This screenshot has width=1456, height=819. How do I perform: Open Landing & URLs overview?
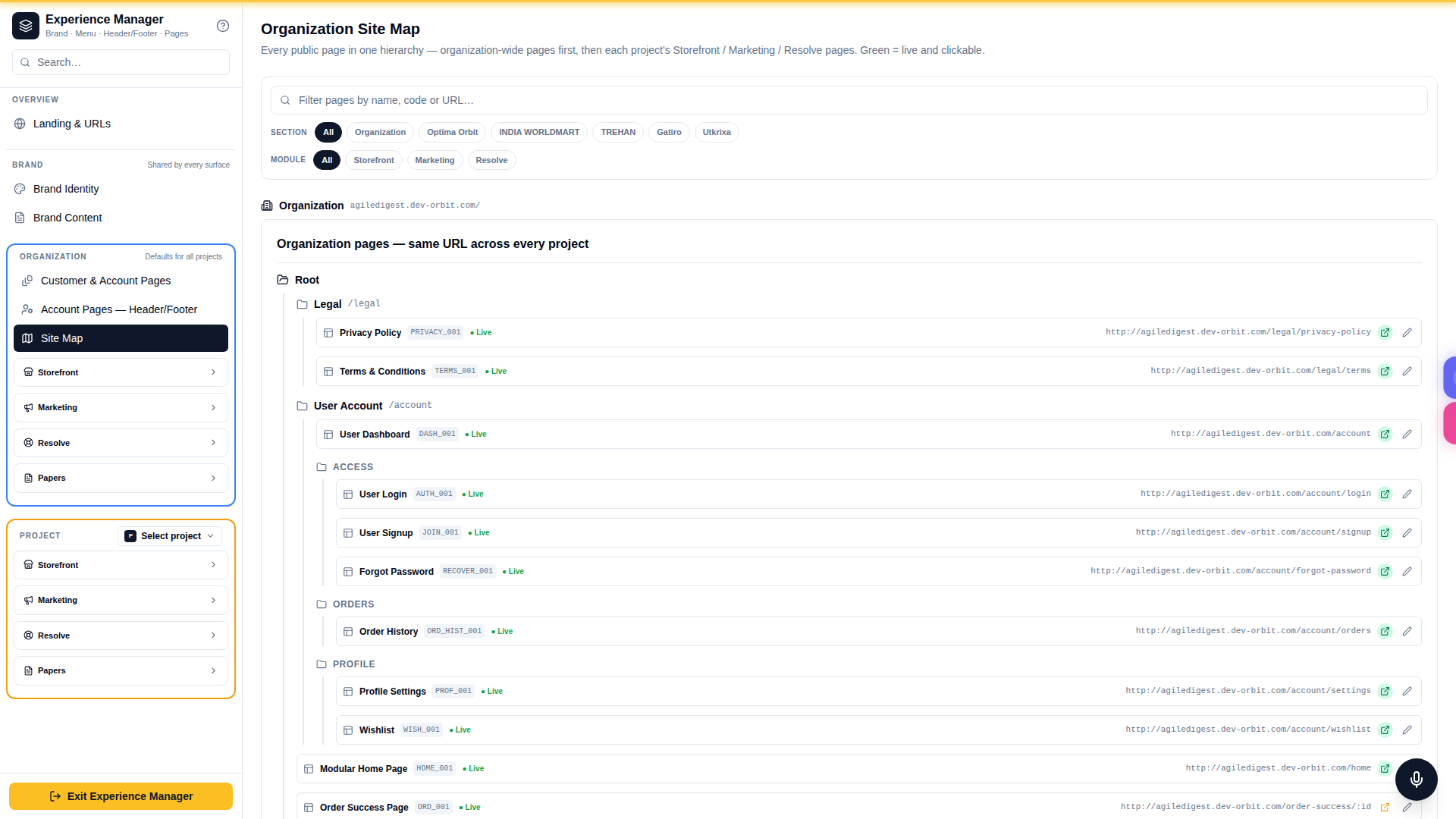pos(121,124)
